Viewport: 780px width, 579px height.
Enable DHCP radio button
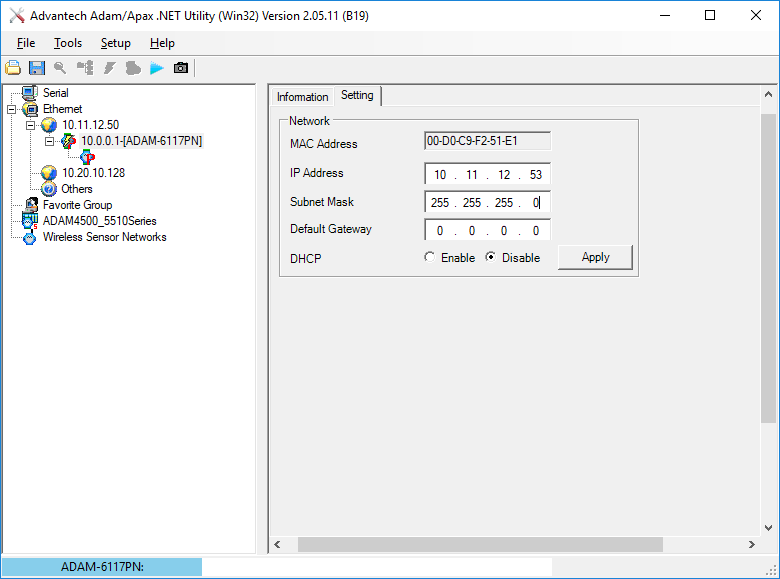tap(429, 257)
